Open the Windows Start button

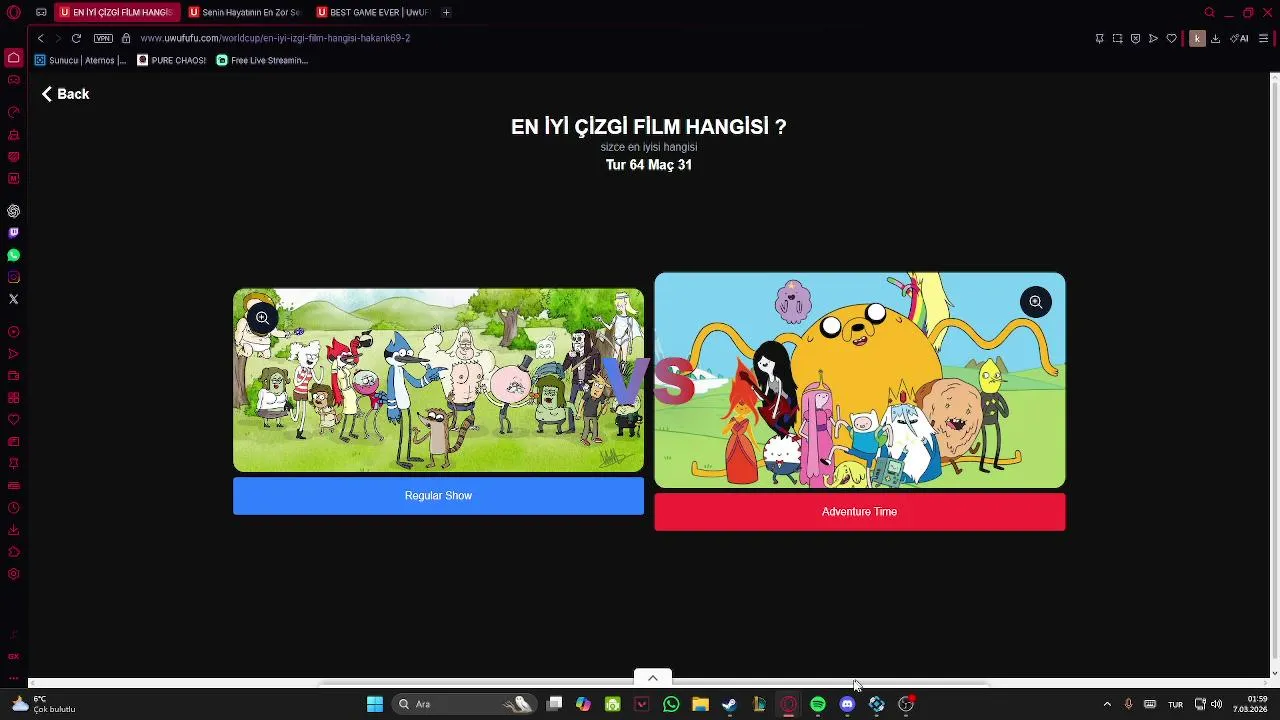[x=375, y=704]
